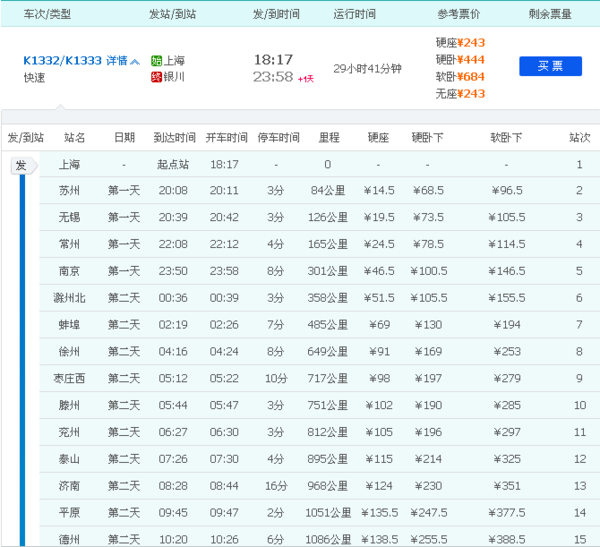
Task: Click the 买票 buy ticket button
Action: point(550,66)
